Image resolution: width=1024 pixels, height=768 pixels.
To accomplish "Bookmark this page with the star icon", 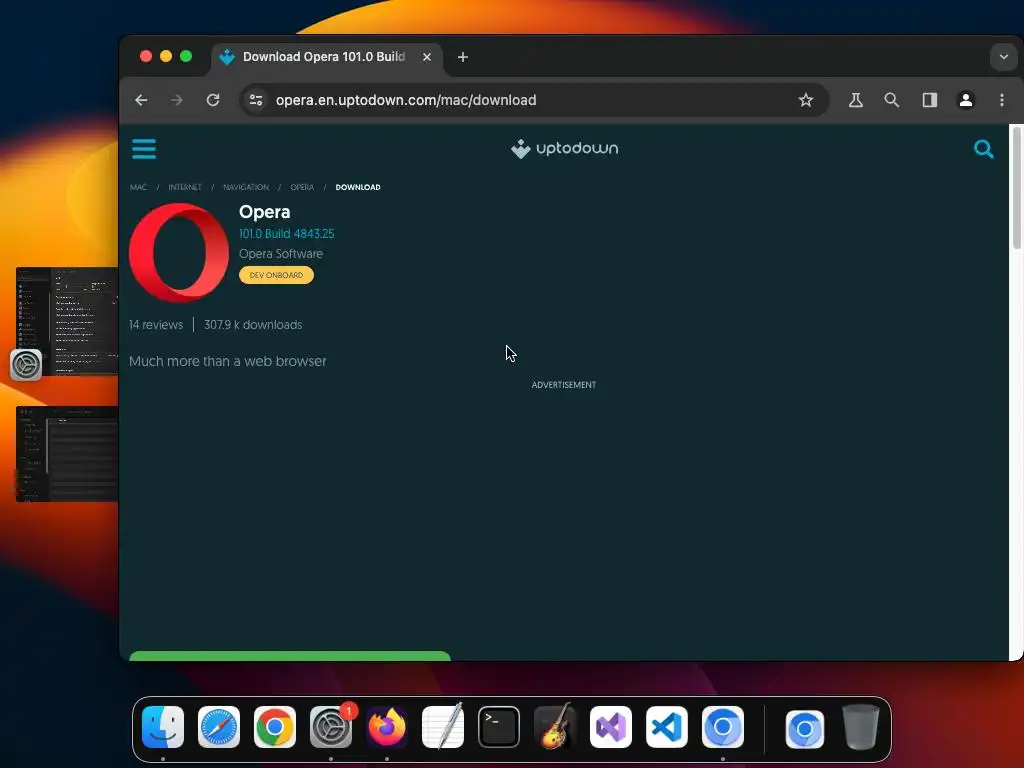I will tap(806, 100).
